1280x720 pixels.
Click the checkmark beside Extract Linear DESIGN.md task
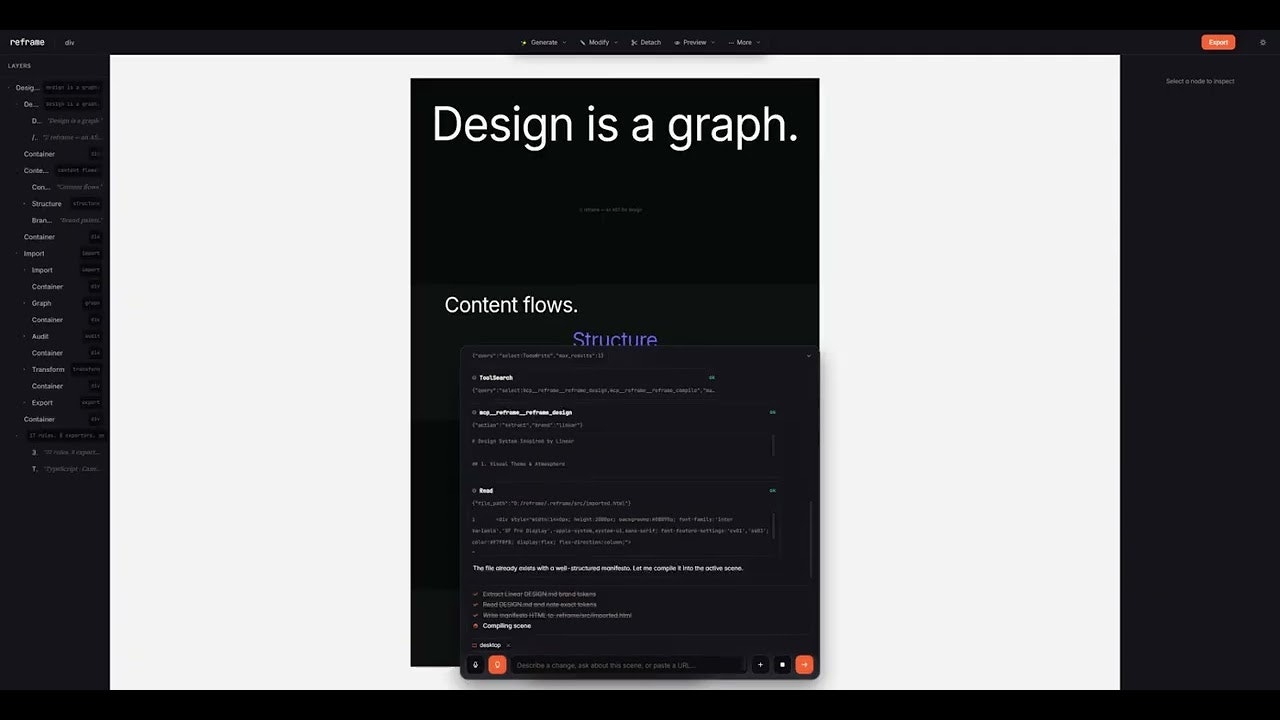point(476,594)
